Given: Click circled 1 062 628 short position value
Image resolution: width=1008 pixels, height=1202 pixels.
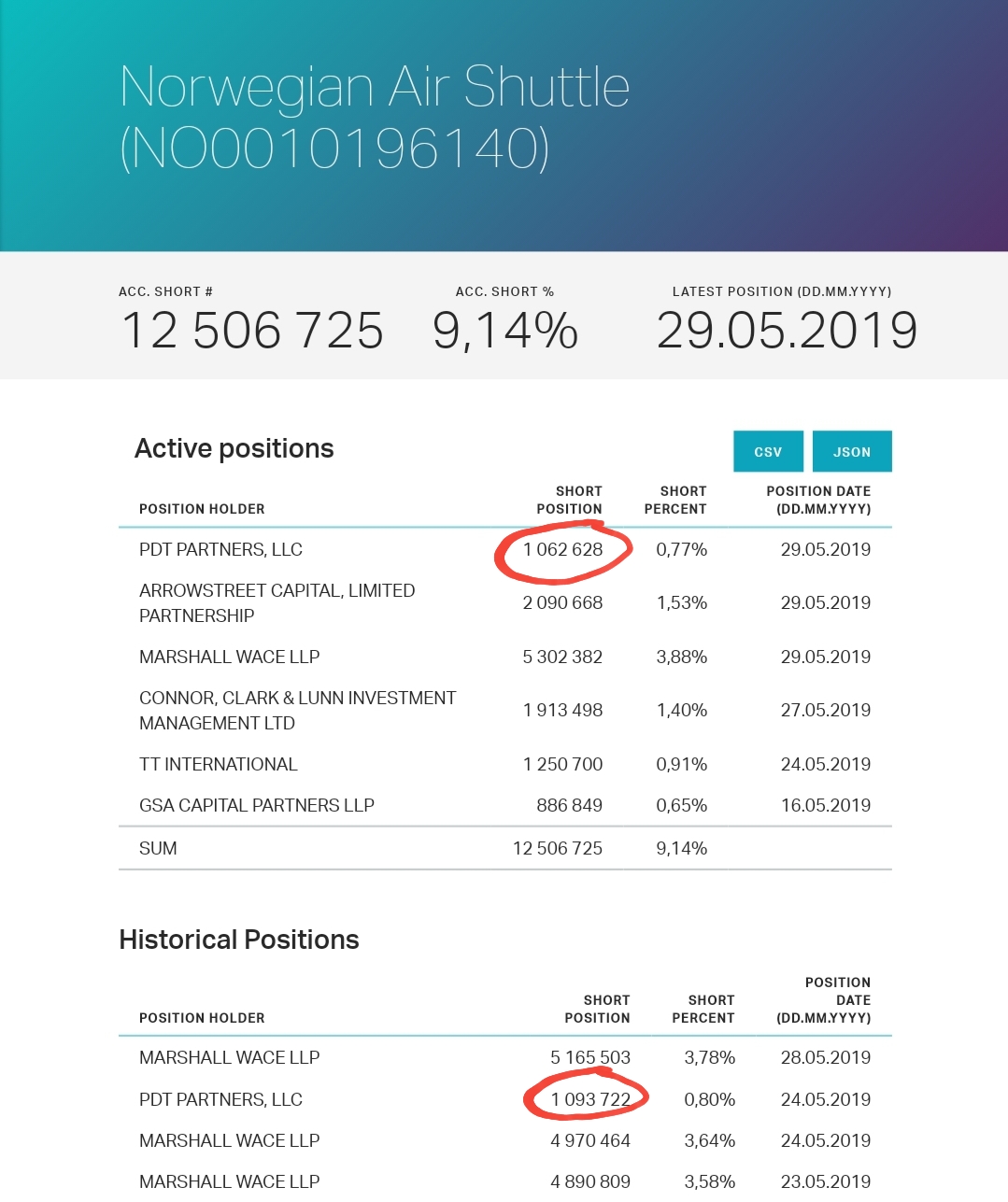Looking at the screenshot, I should (562, 550).
